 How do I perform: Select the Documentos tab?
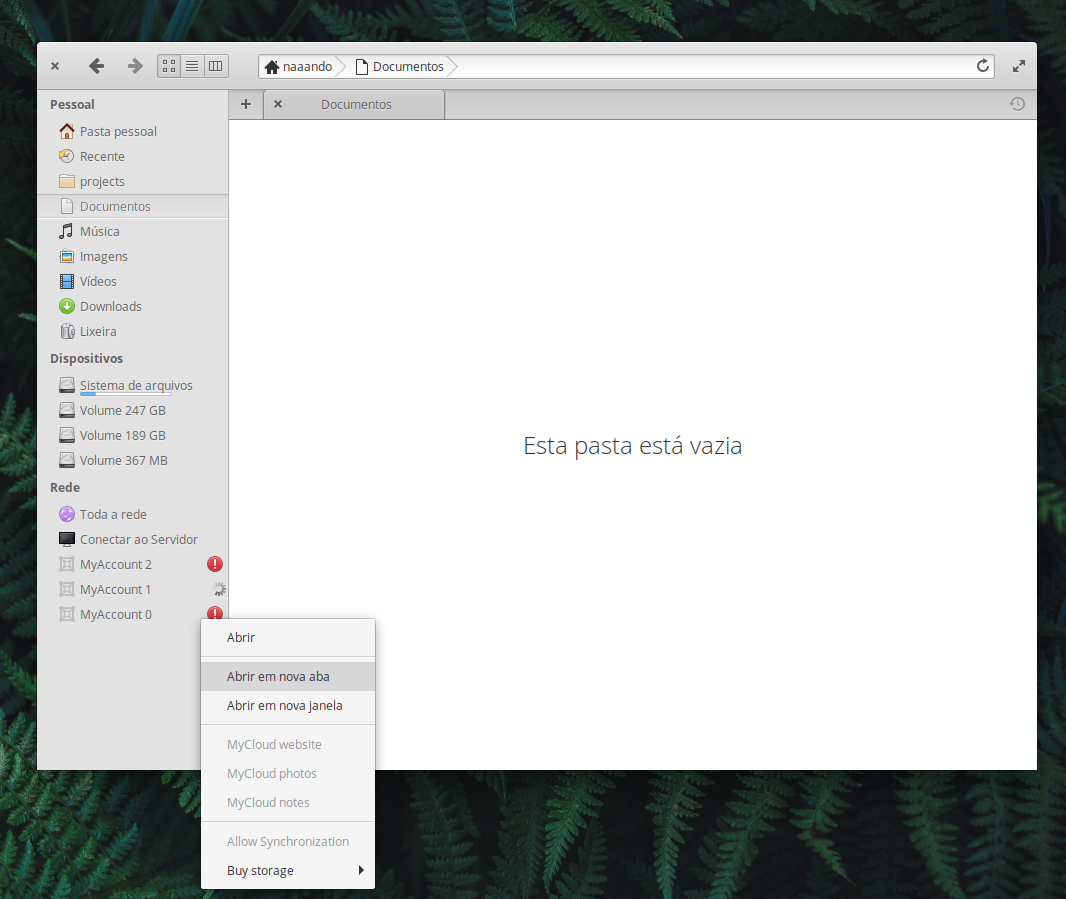pyautogui.click(x=356, y=105)
